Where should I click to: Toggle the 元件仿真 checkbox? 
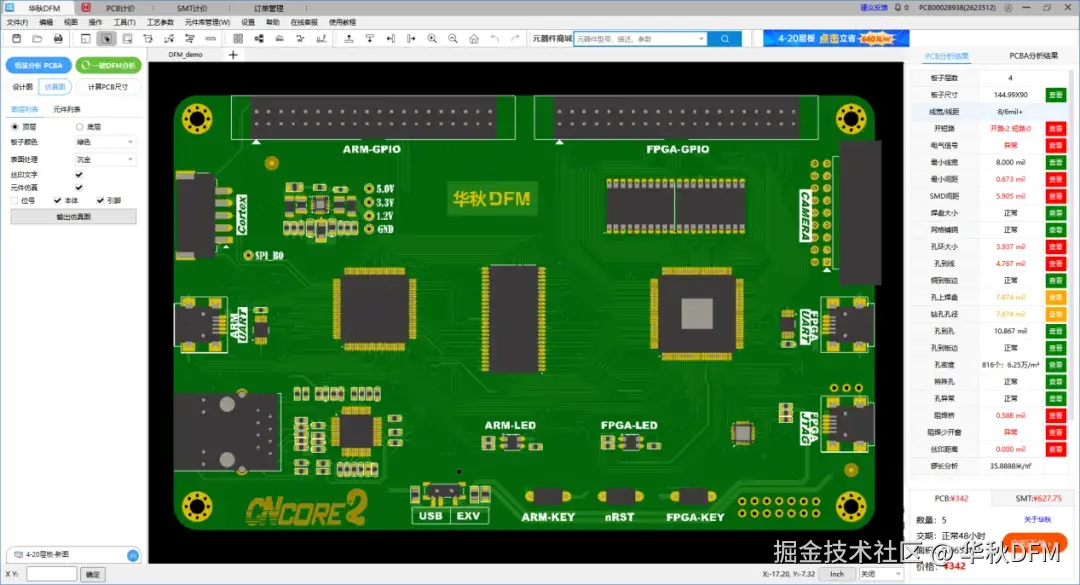tap(79, 187)
